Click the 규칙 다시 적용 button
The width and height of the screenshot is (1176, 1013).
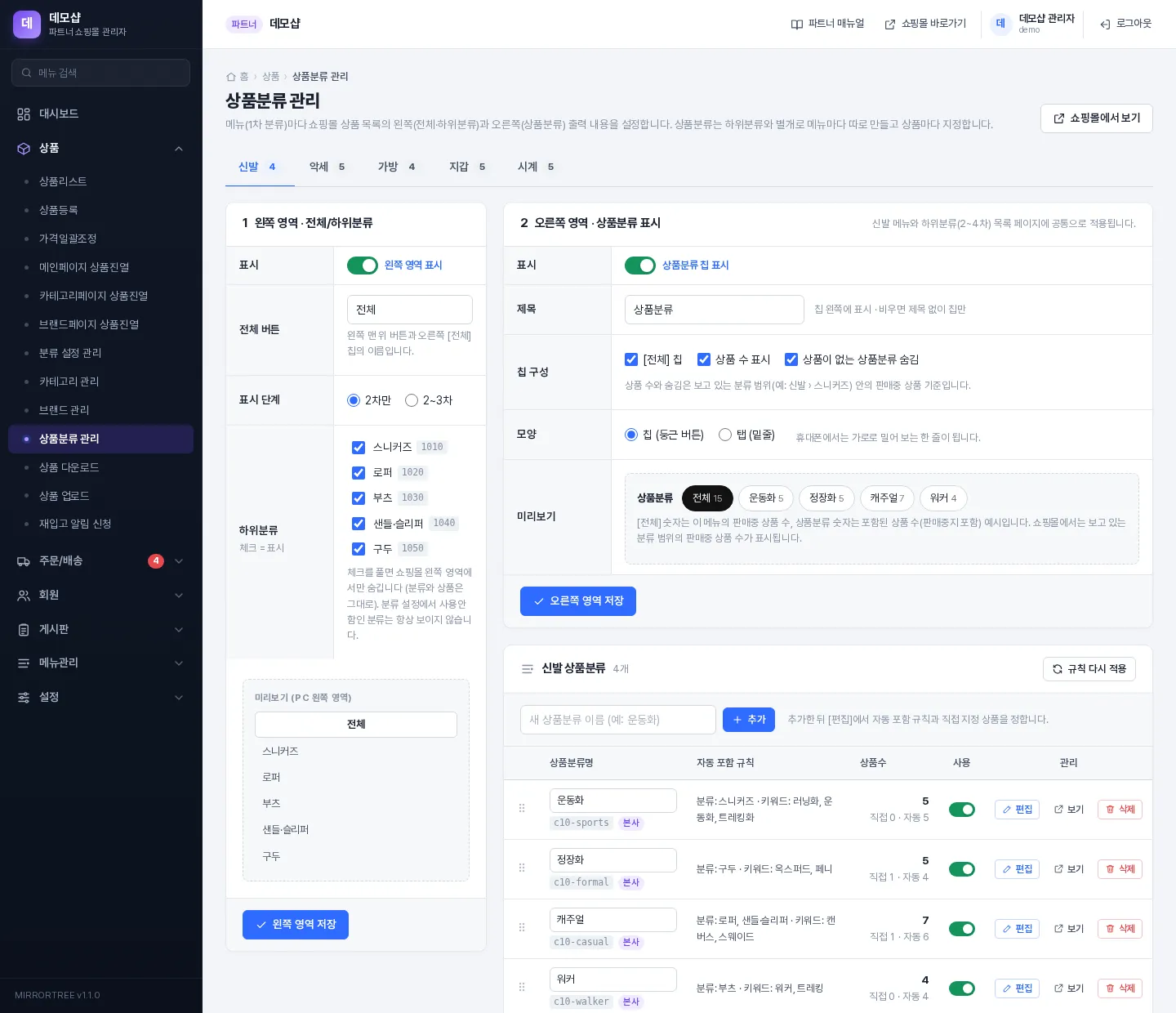coord(1089,669)
